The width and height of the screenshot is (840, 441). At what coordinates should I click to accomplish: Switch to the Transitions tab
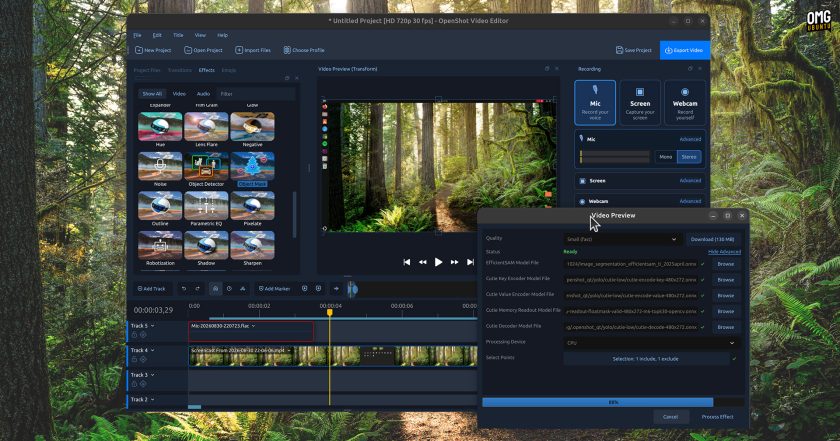point(179,70)
